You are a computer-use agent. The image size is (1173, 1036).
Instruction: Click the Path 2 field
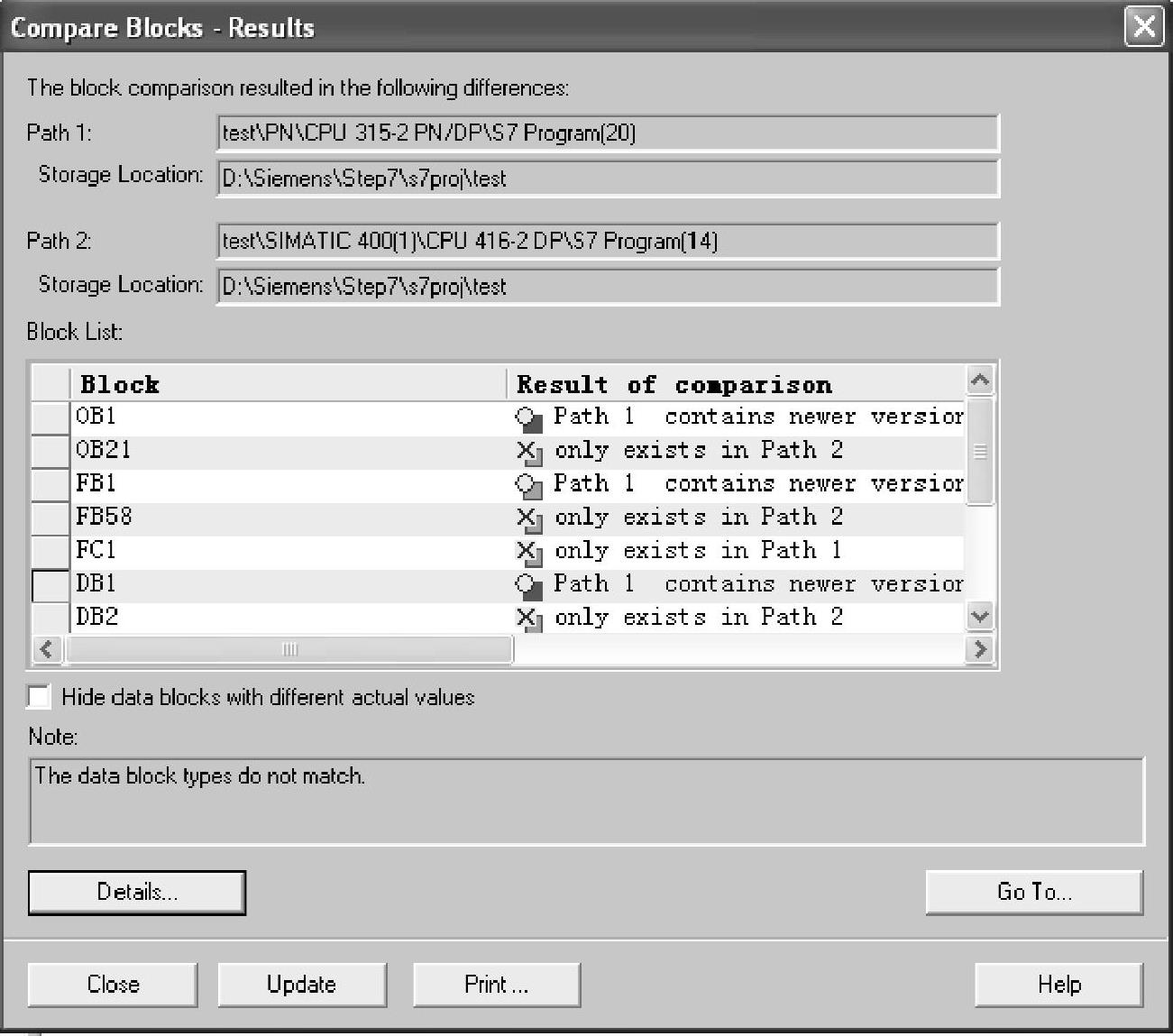pyautogui.click(x=608, y=242)
